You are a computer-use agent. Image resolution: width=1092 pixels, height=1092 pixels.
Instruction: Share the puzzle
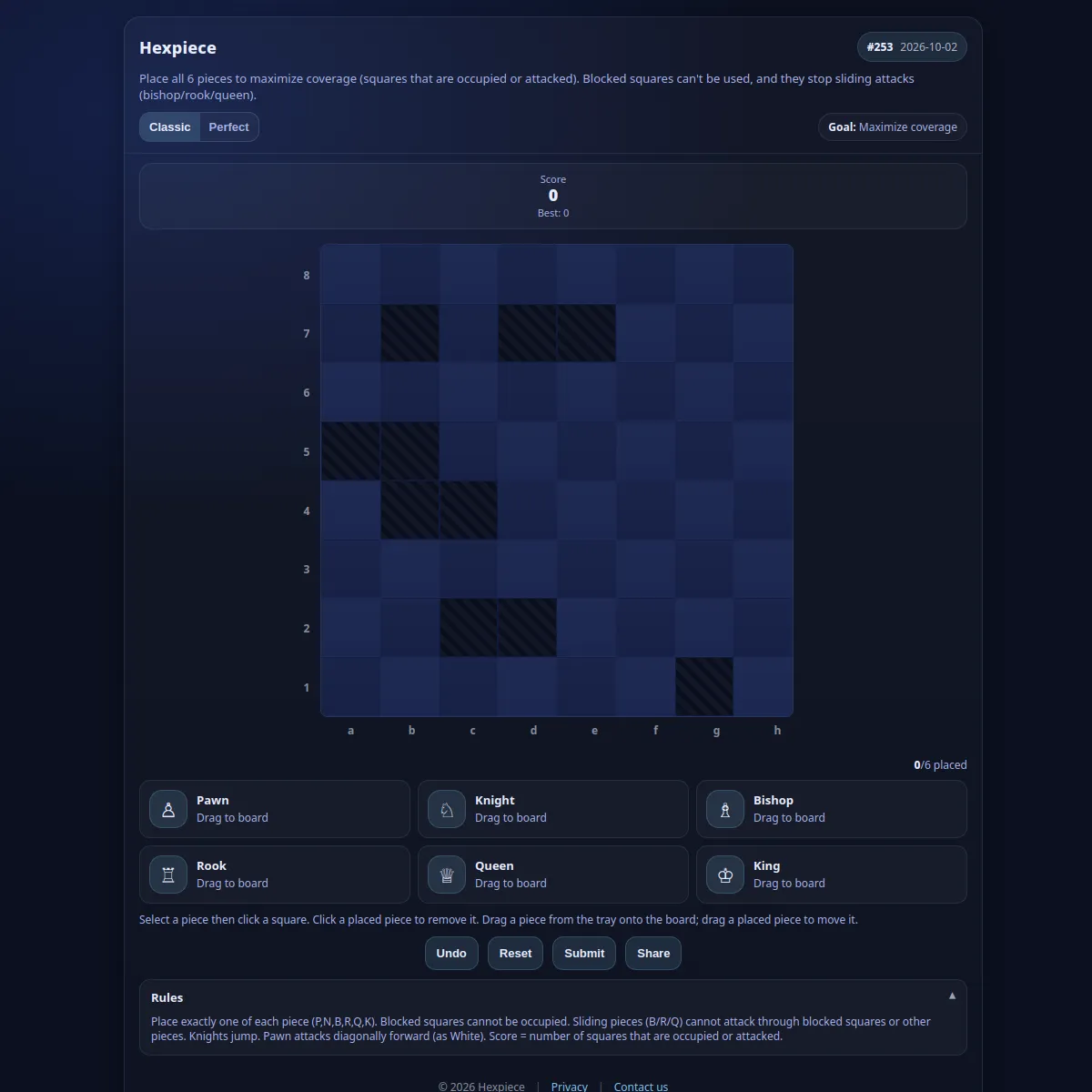tap(653, 954)
